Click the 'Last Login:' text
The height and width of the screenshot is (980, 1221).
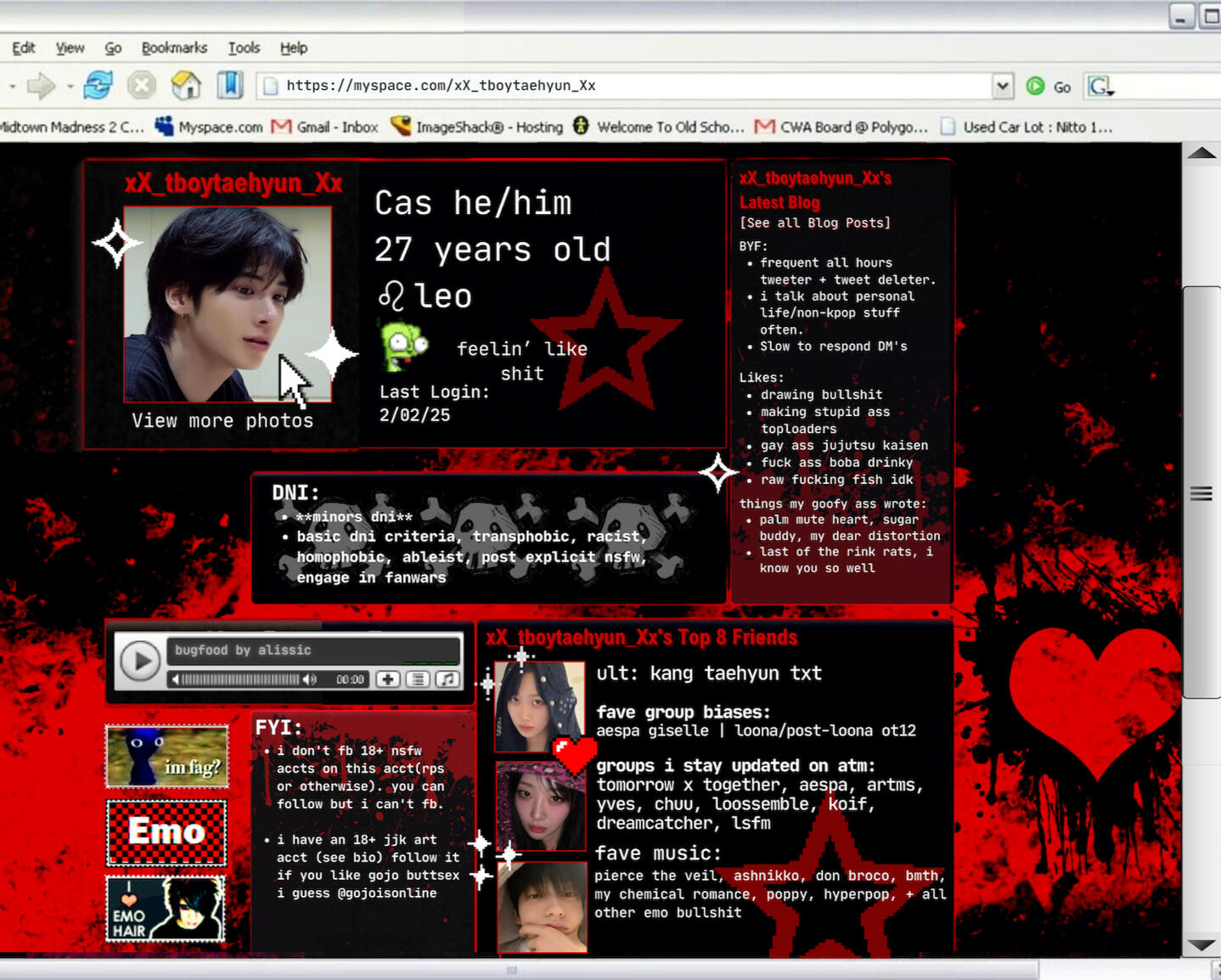tap(434, 391)
